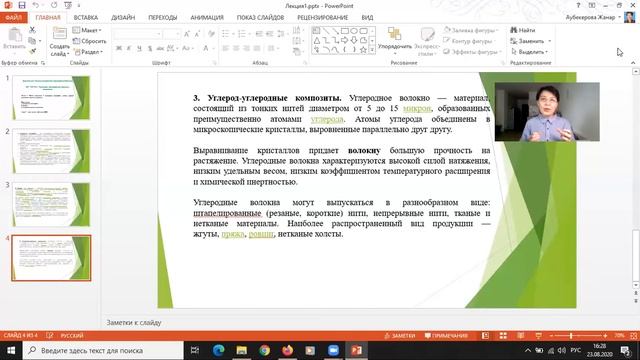Open Эффекты фигуры shape effects dropdown
This screenshot has height=360, width=640.
(472, 52)
